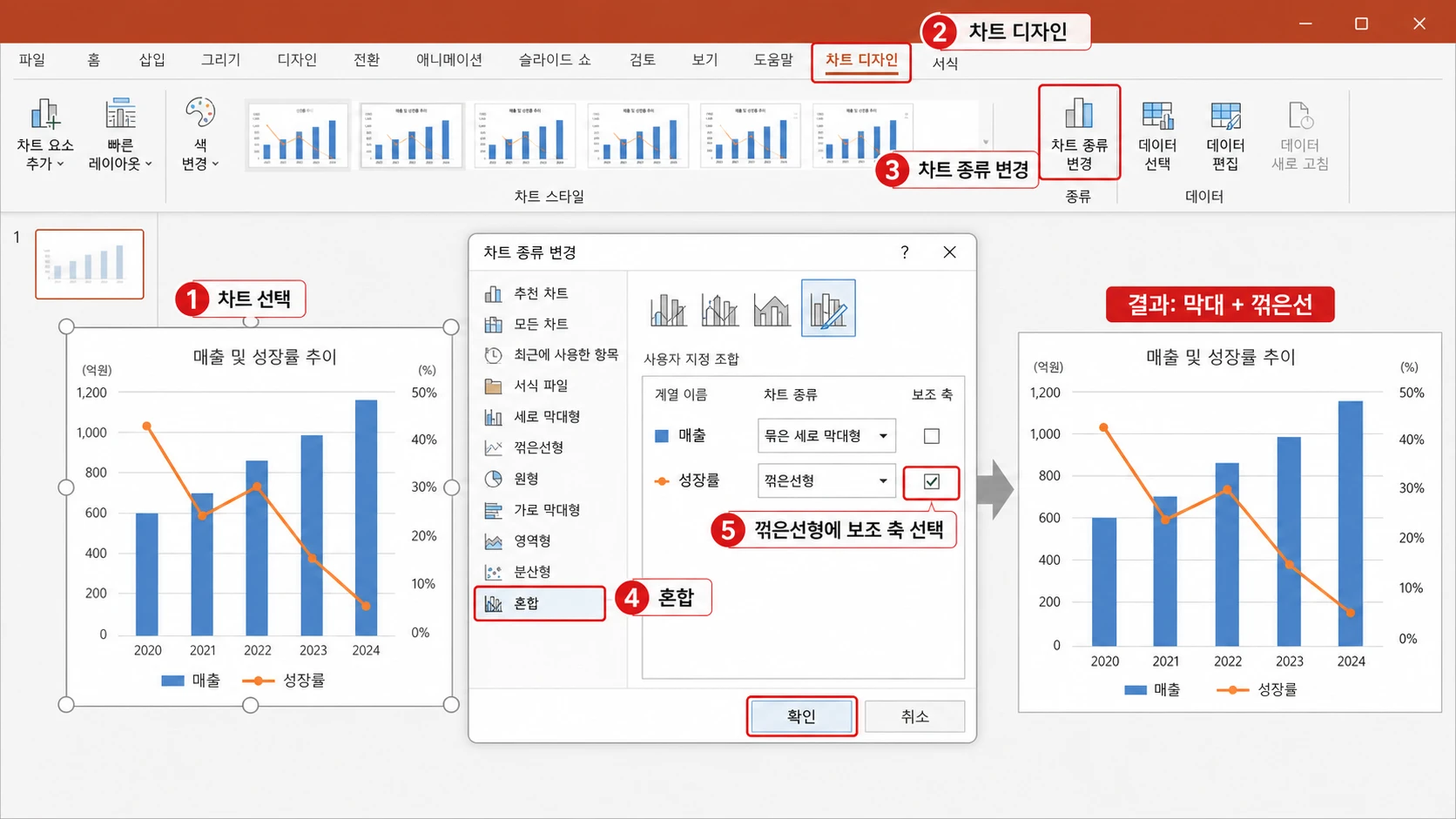The height and width of the screenshot is (819, 1456).
Task: Close the 차트 종류 변경 dialog
Action: [950, 252]
